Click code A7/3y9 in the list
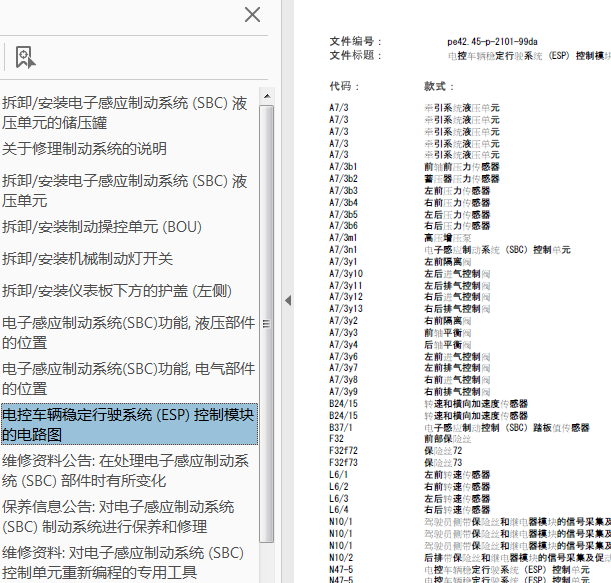This screenshot has height=583, width=611. click(x=343, y=392)
